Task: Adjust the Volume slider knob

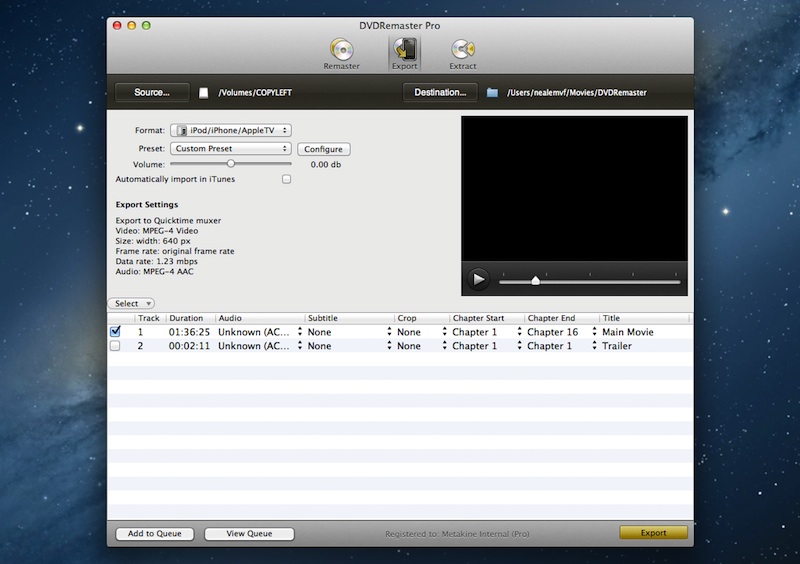Action: point(231,163)
